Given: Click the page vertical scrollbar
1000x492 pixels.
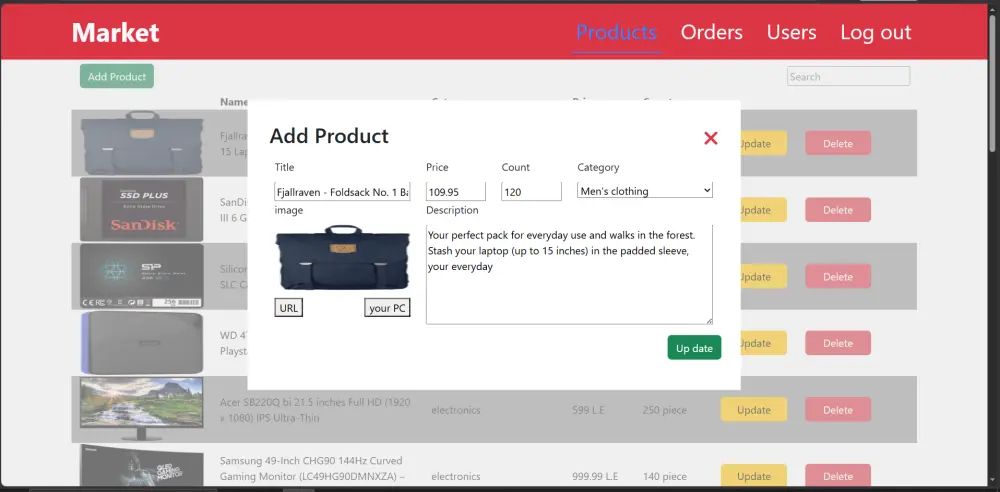Looking at the screenshot, I should pos(994,83).
